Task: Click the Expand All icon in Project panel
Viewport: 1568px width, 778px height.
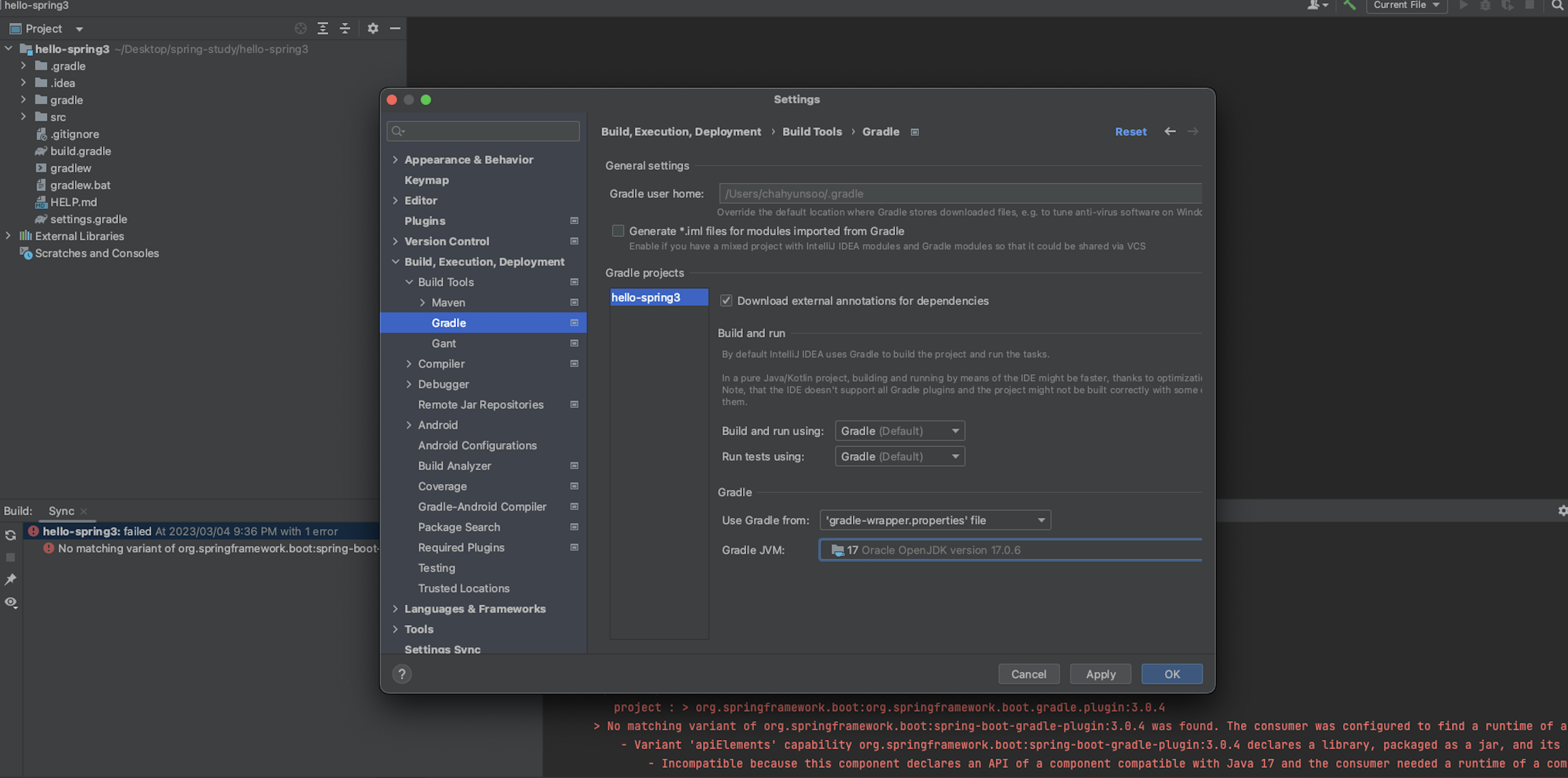Action: (322, 28)
